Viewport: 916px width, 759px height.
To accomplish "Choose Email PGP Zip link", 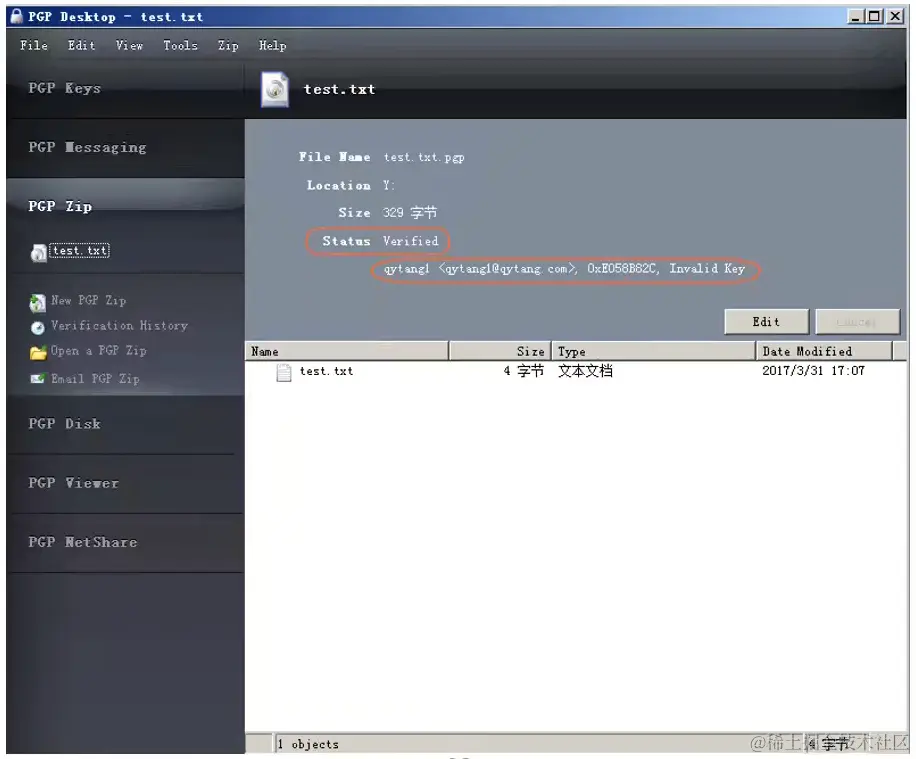I will point(95,379).
